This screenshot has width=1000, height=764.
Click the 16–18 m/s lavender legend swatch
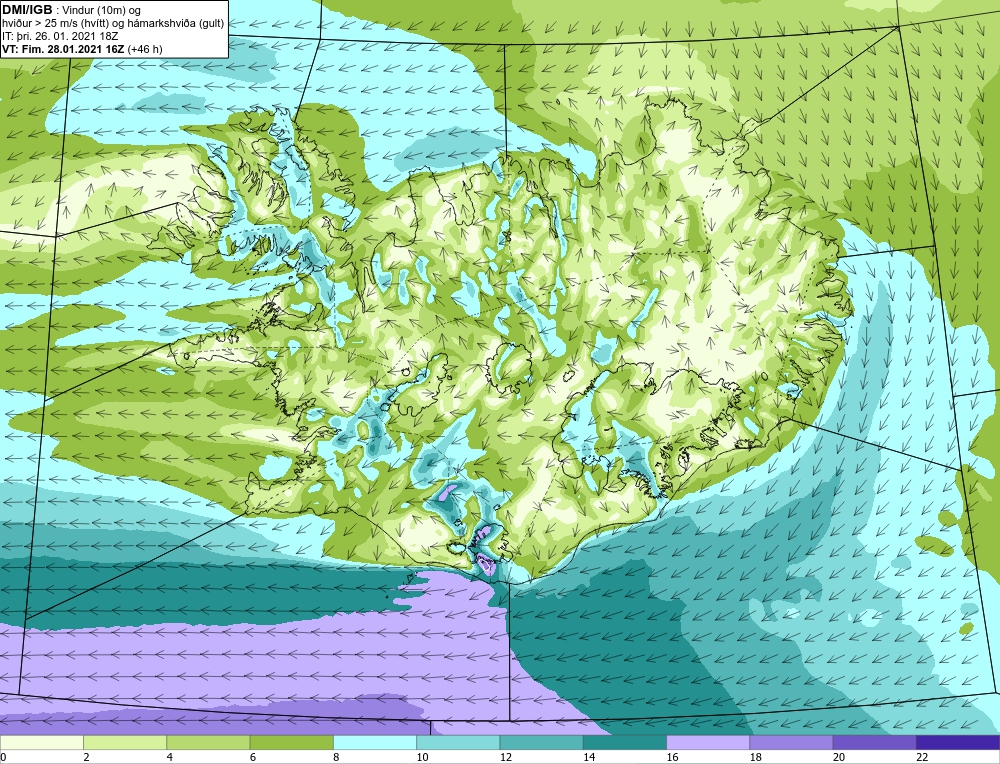(x=708, y=743)
